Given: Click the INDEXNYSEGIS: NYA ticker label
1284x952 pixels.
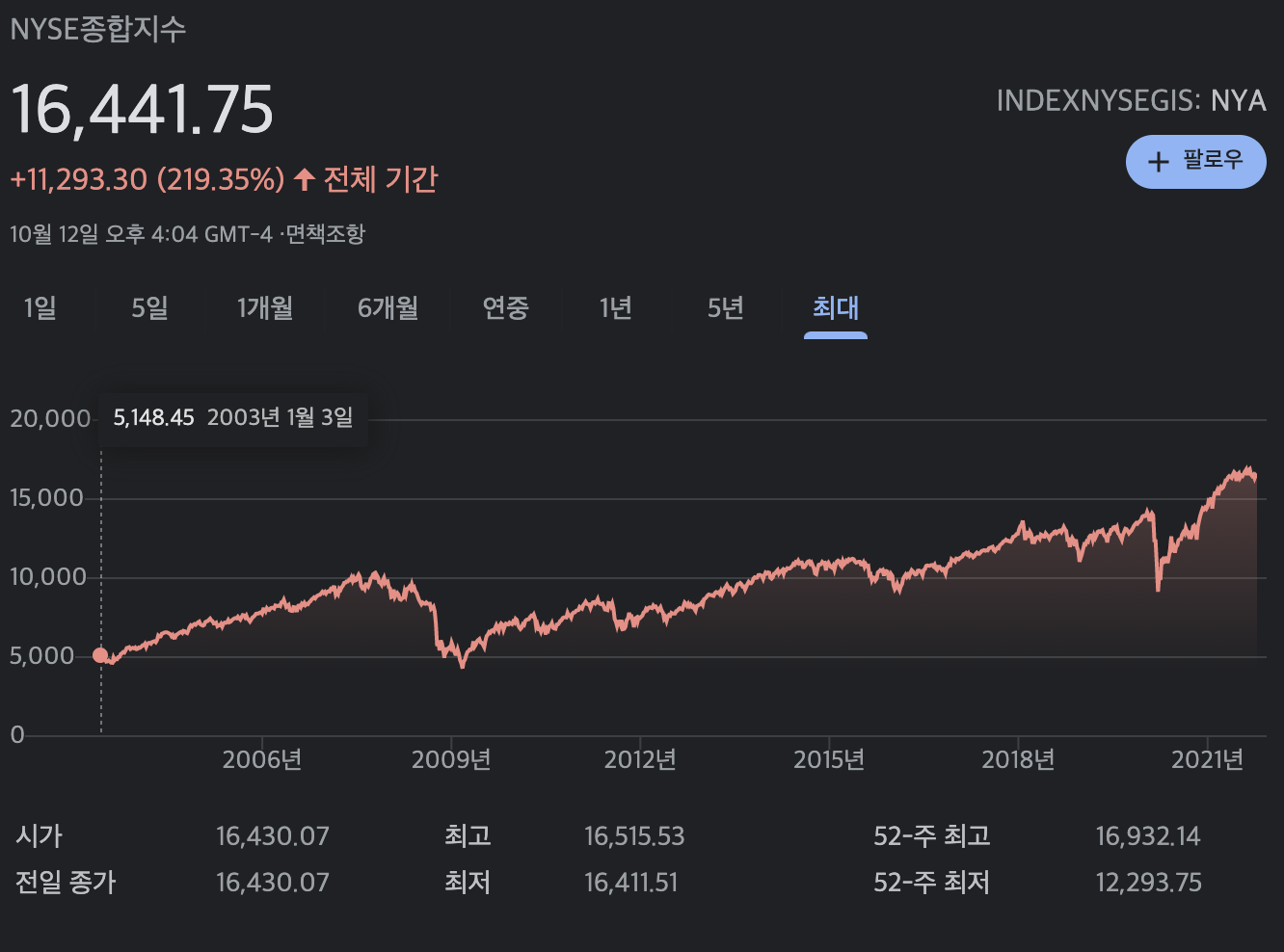Looking at the screenshot, I should 1131,100.
